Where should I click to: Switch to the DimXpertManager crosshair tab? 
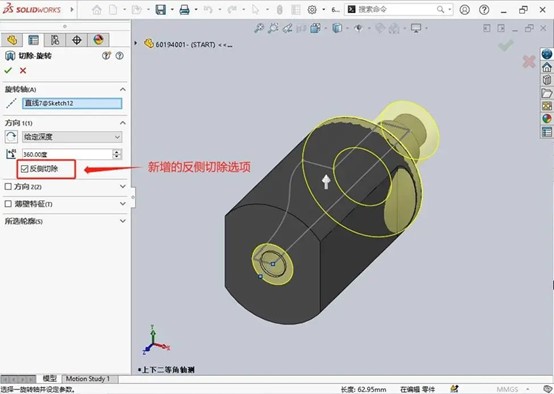point(77,40)
